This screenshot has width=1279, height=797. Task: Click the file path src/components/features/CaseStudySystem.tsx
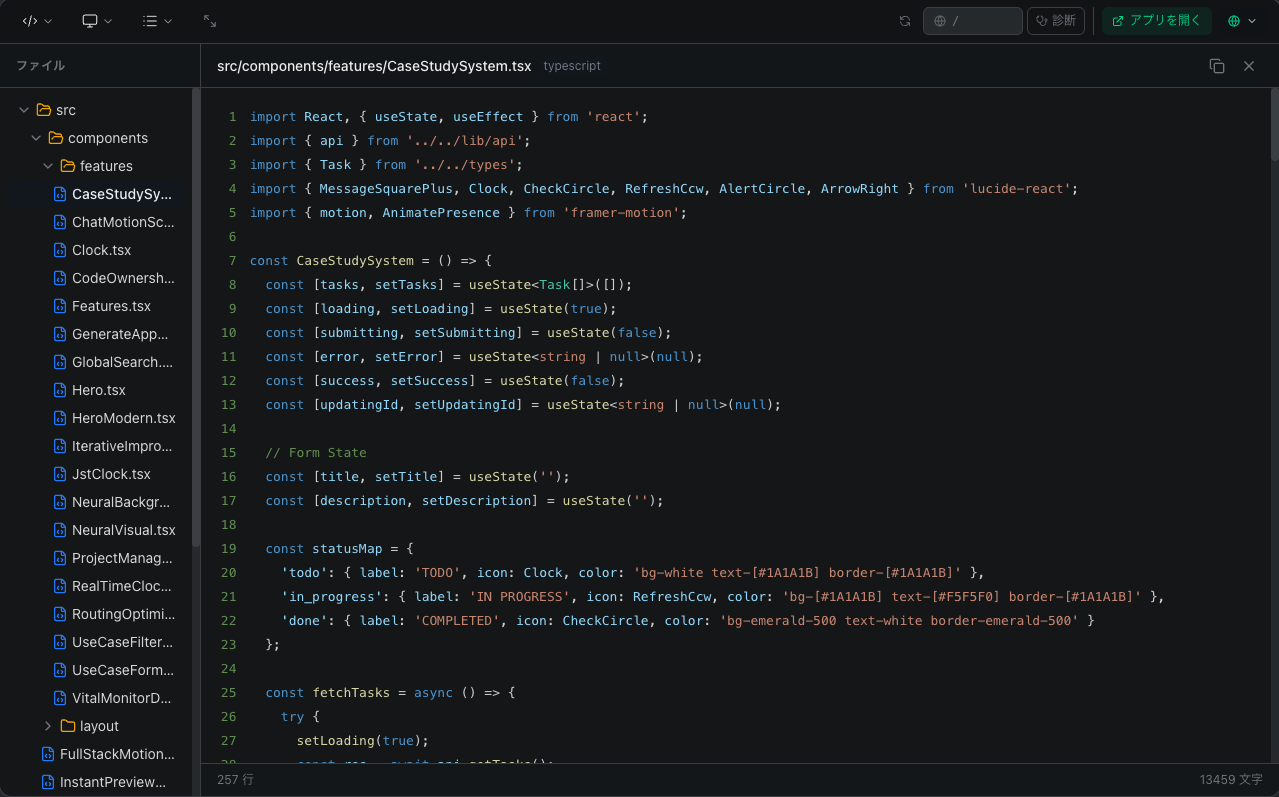point(374,66)
